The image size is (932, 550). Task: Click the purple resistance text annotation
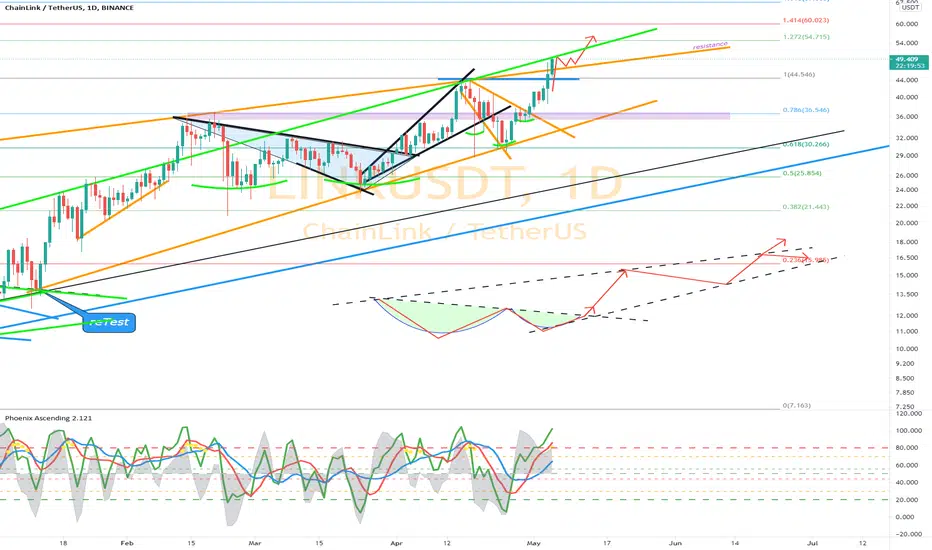click(x=710, y=45)
